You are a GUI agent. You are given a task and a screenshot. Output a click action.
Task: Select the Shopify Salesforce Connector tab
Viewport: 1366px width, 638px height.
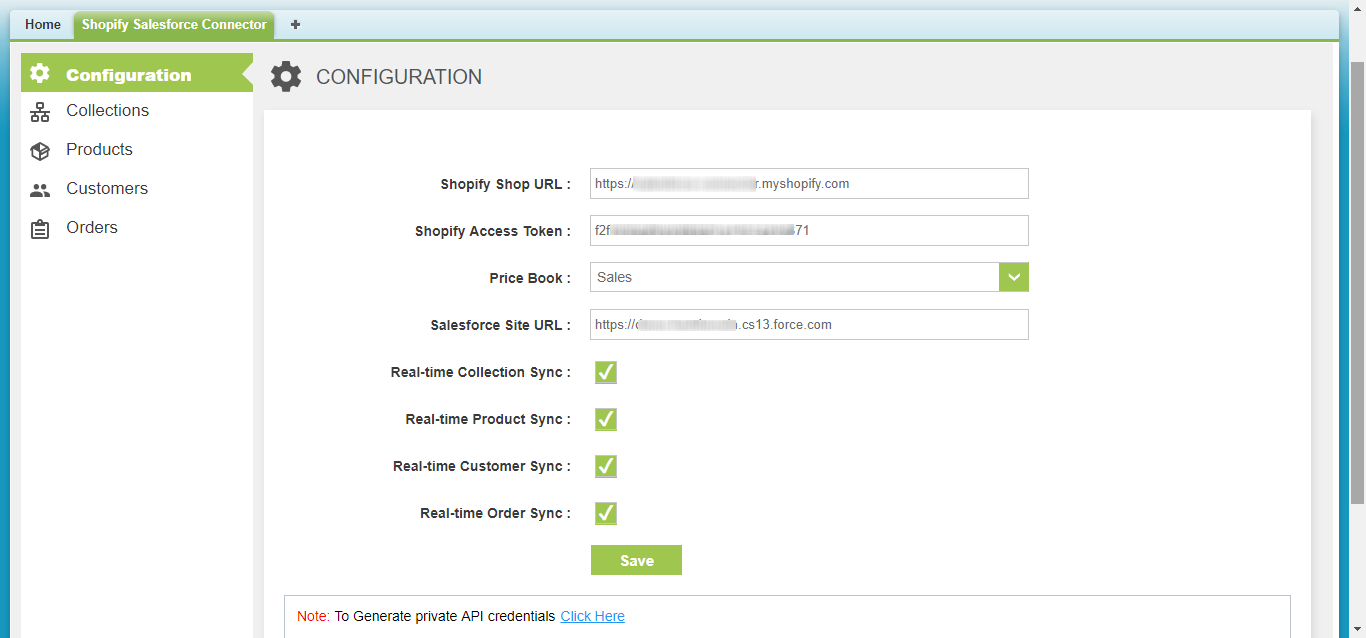(174, 25)
